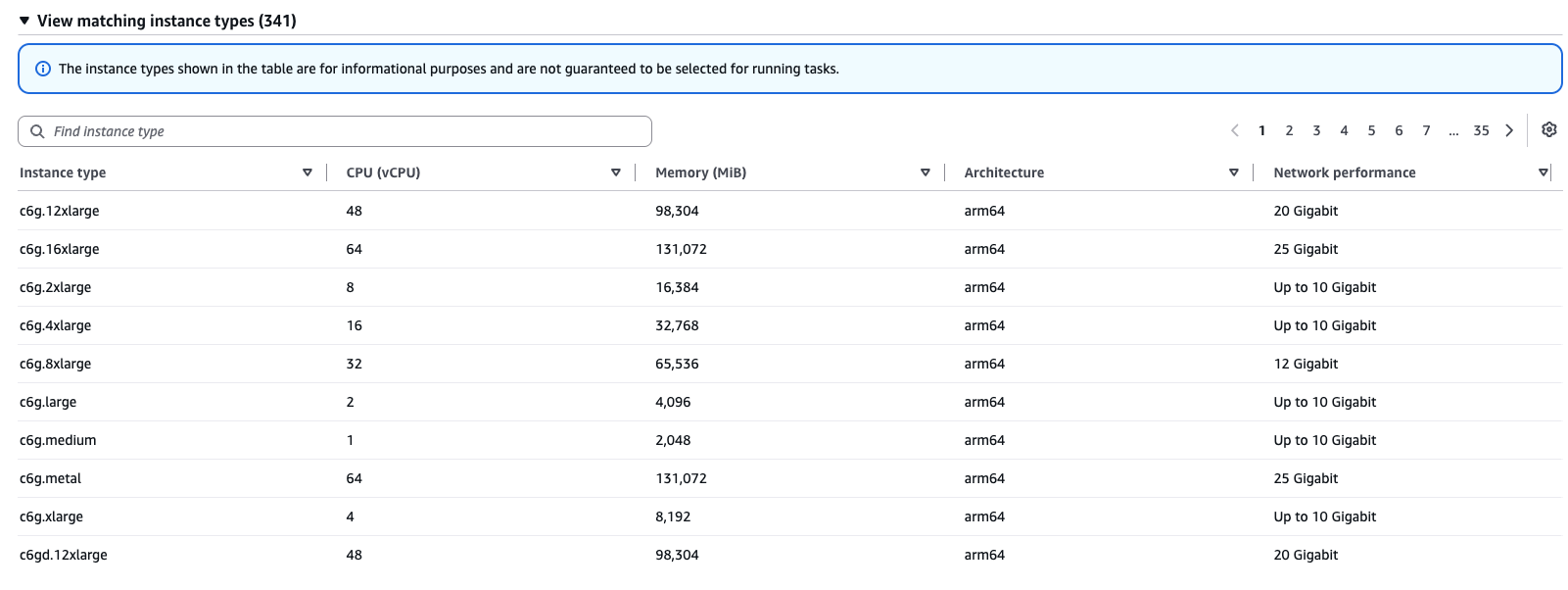Go to page 3

(x=1316, y=130)
